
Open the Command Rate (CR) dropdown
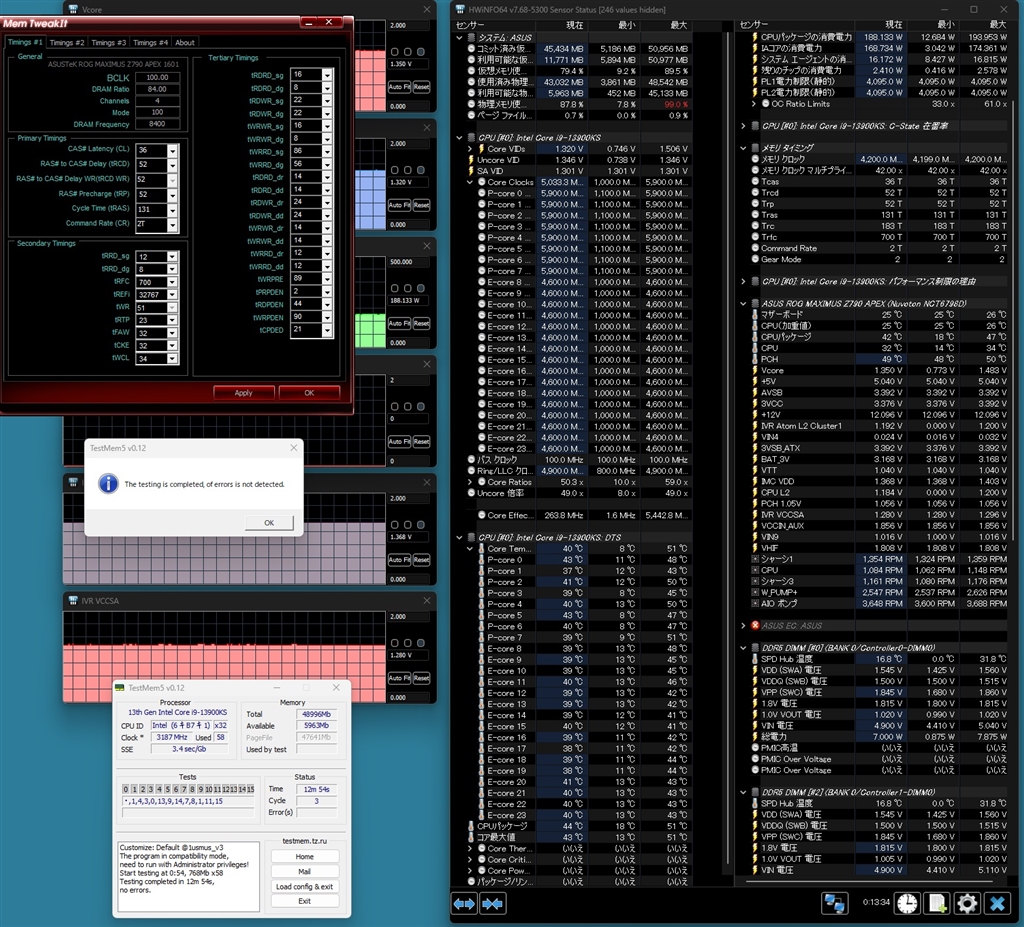pyautogui.click(x=172, y=224)
